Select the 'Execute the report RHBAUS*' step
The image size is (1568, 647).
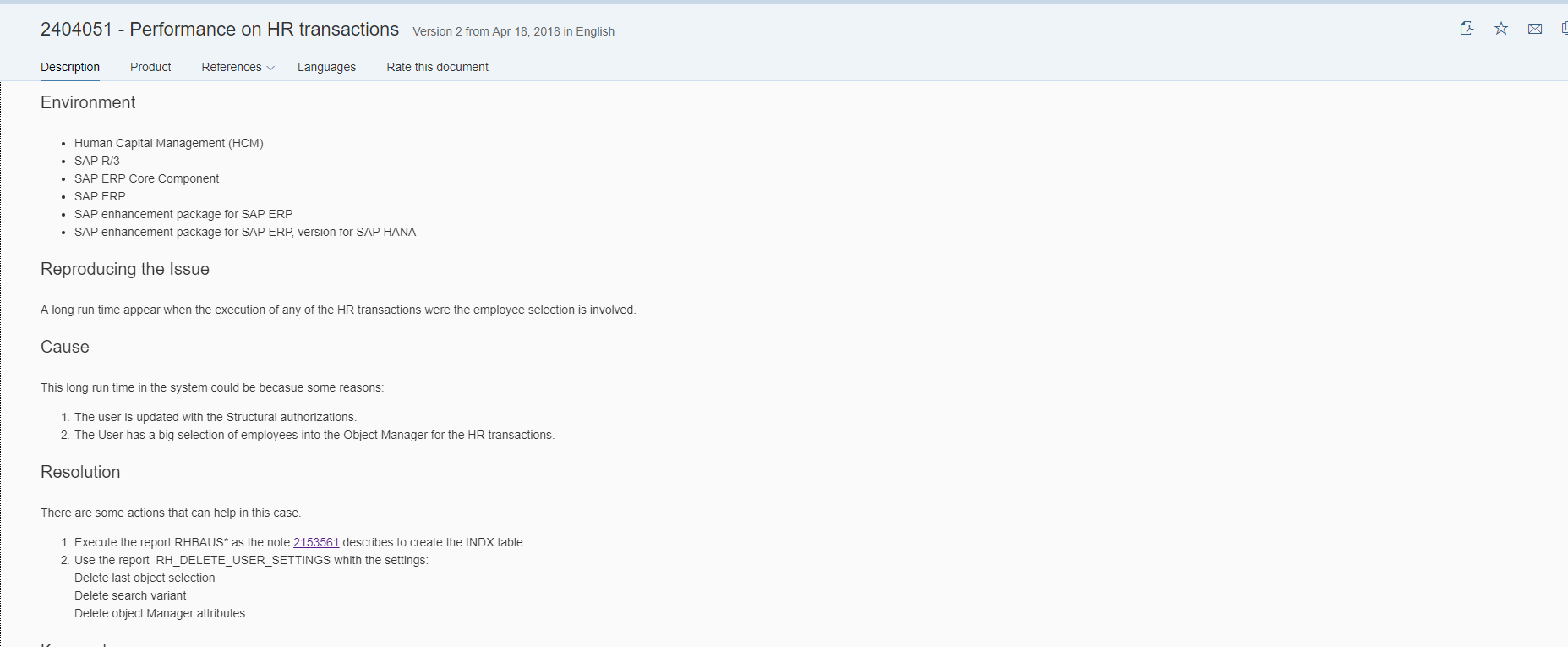(x=300, y=542)
